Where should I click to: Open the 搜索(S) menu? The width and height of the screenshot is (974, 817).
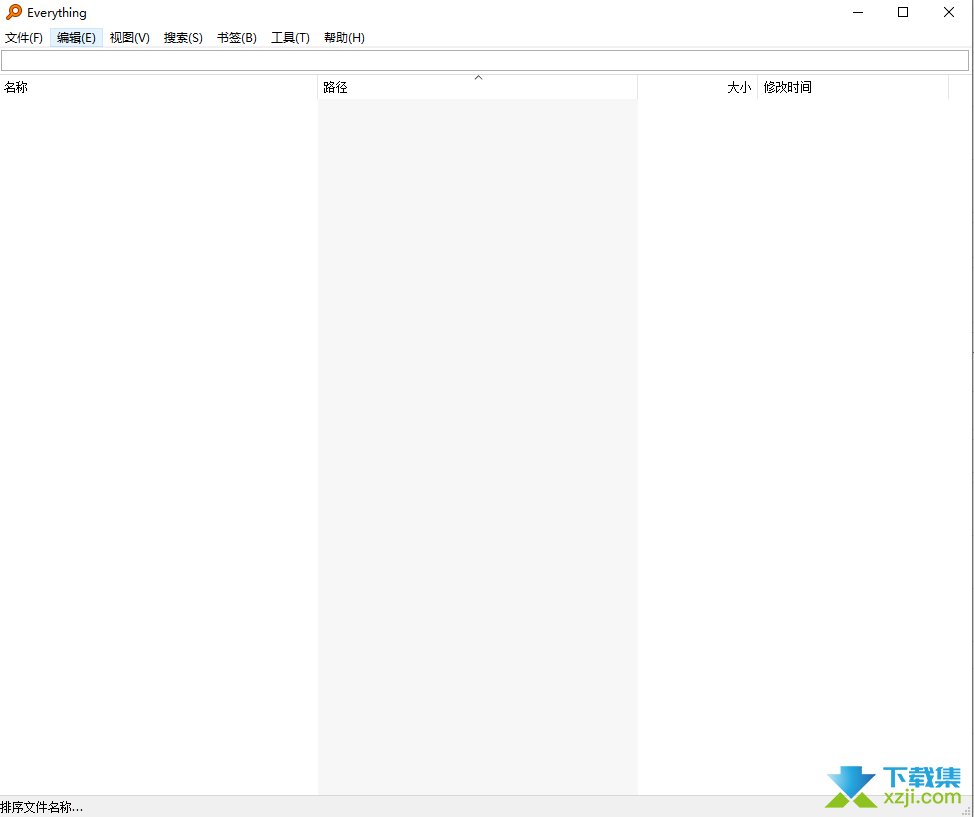pos(183,38)
